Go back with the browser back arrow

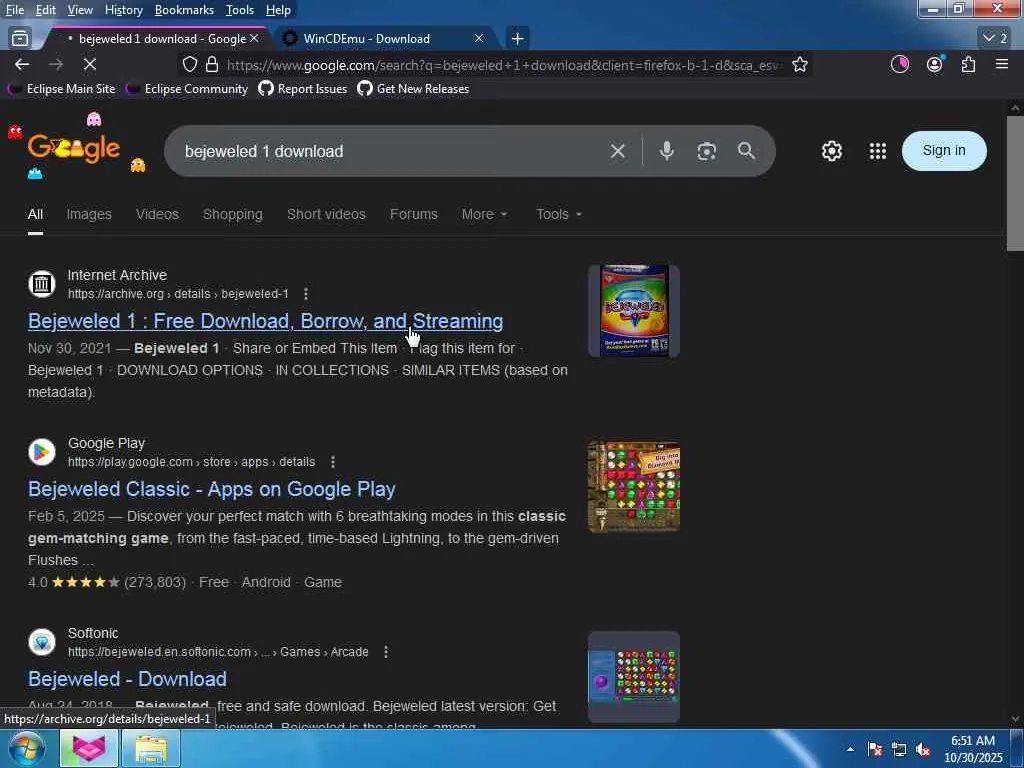tap(22, 64)
